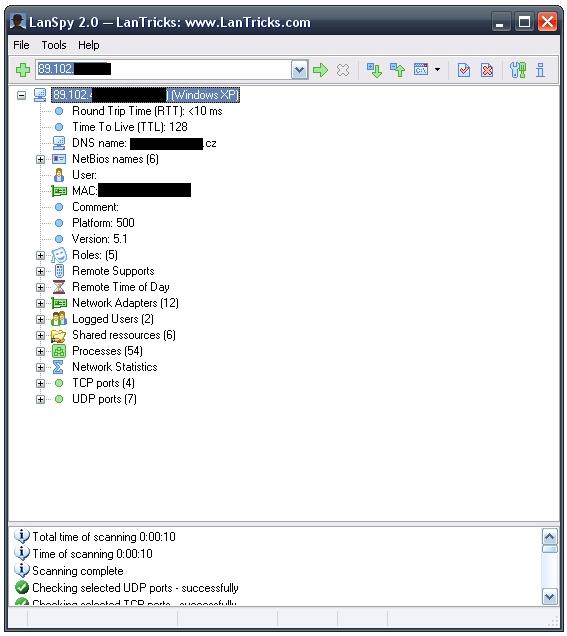Screen dimensions: 567x636
Task: Click the computer icon of host node
Action: pyautogui.click(x=40, y=95)
